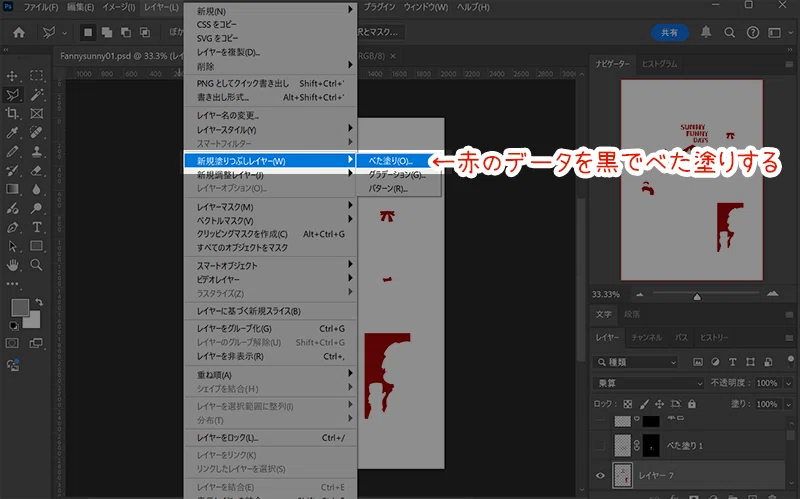
Task: Toggle artboard auto-nesting lock icon
Action: coord(676,404)
